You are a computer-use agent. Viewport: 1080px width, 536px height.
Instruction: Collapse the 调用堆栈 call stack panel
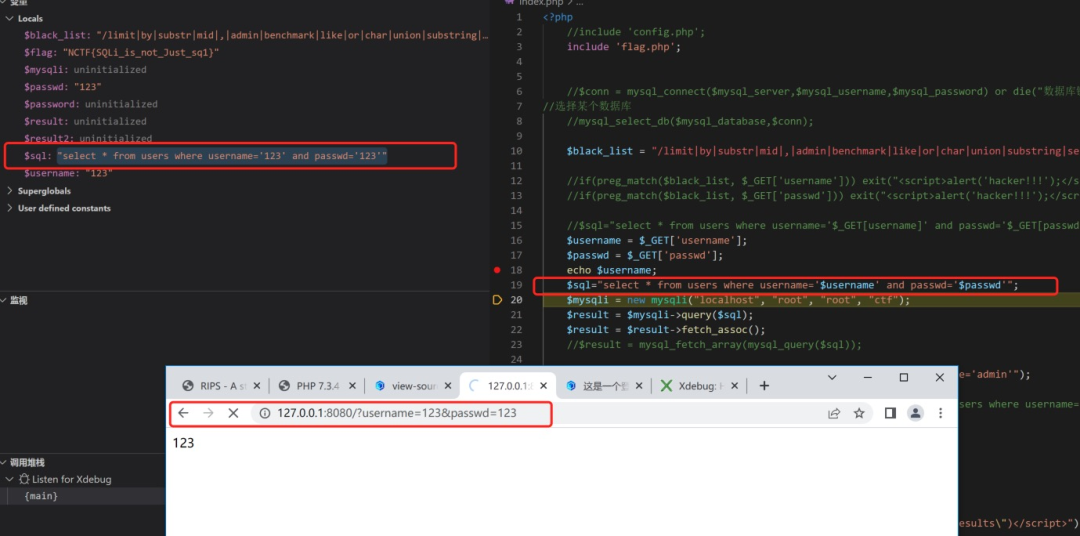(3, 463)
